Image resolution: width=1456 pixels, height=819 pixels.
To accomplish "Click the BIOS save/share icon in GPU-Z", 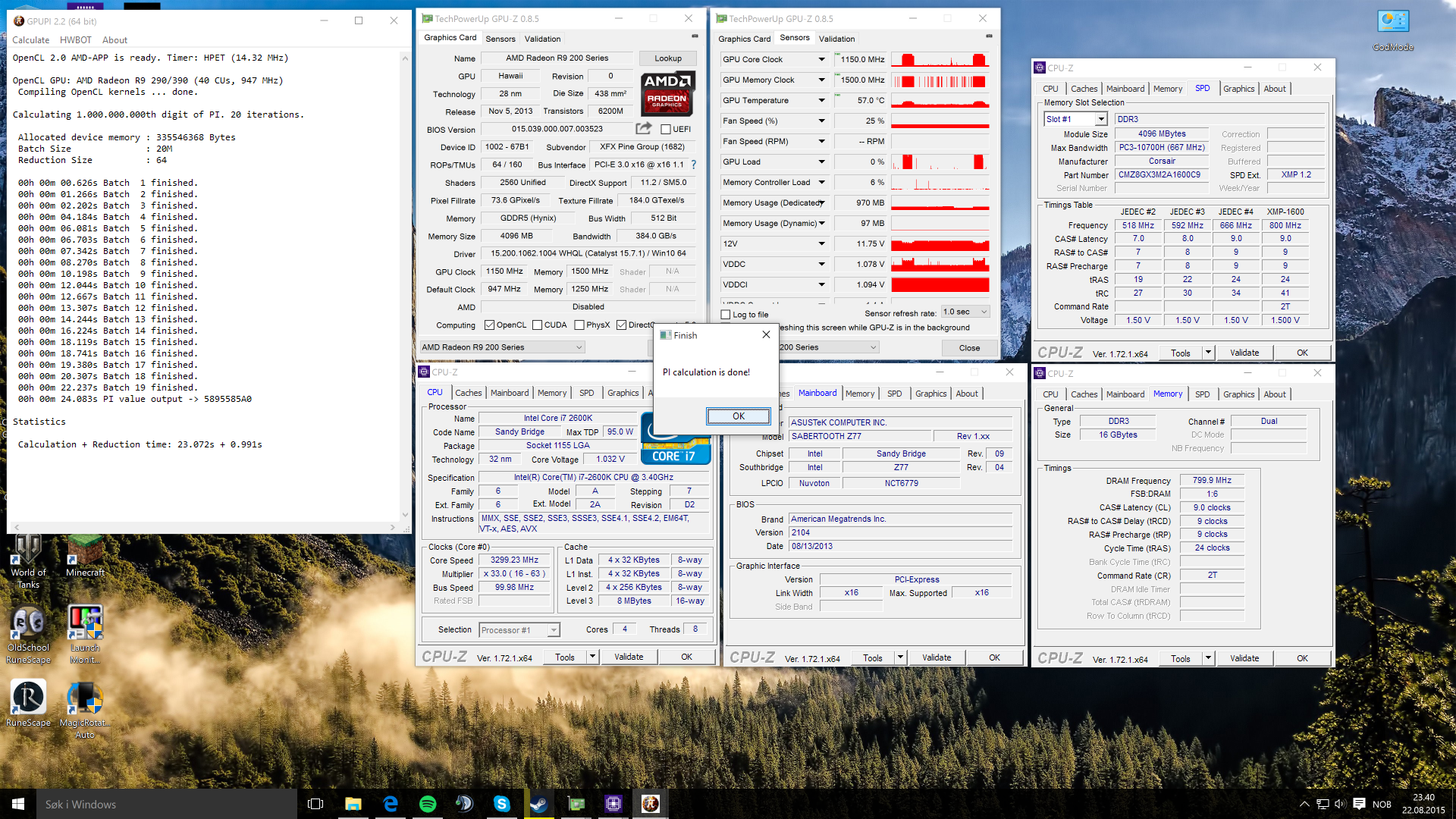I will coord(643,128).
